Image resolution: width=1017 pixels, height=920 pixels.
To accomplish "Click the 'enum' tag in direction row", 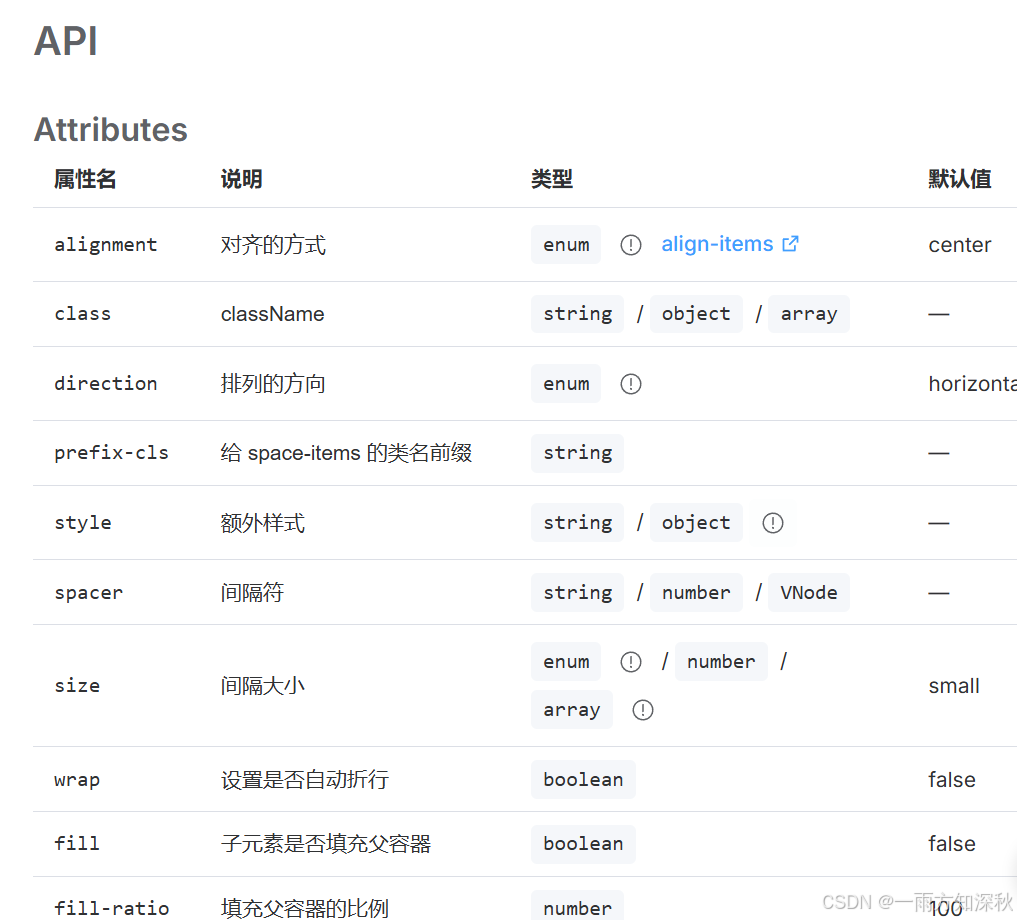I will tap(566, 383).
